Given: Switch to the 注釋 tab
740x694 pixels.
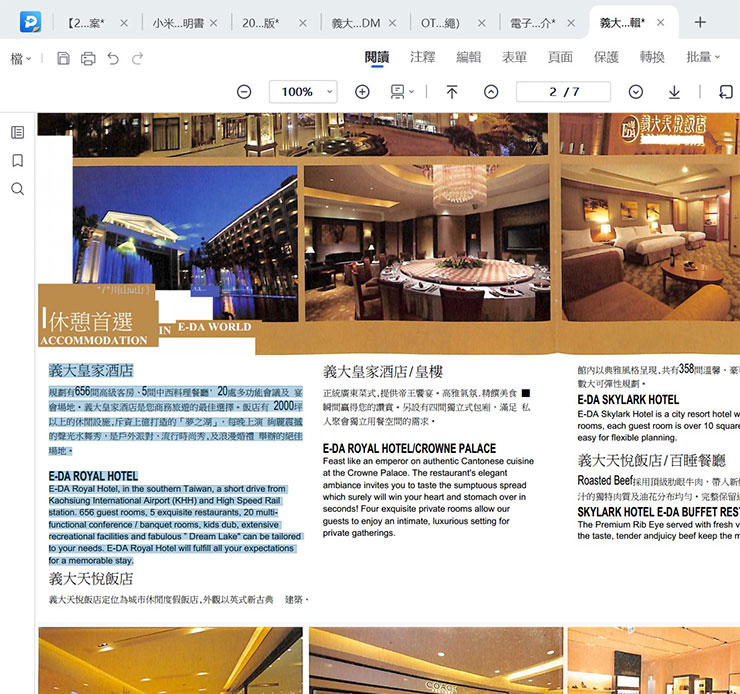Looking at the screenshot, I should 423,57.
